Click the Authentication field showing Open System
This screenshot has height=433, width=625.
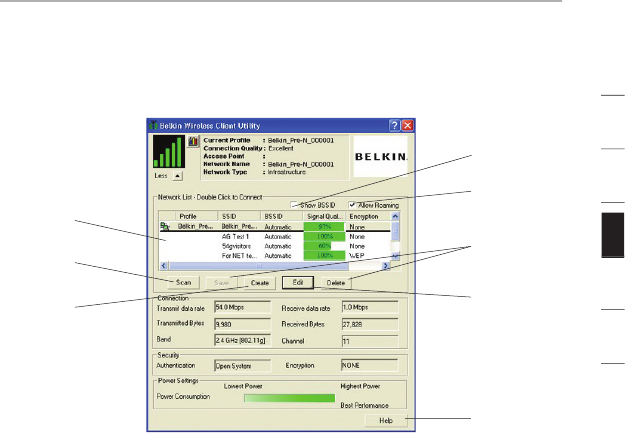pyautogui.click(x=242, y=366)
